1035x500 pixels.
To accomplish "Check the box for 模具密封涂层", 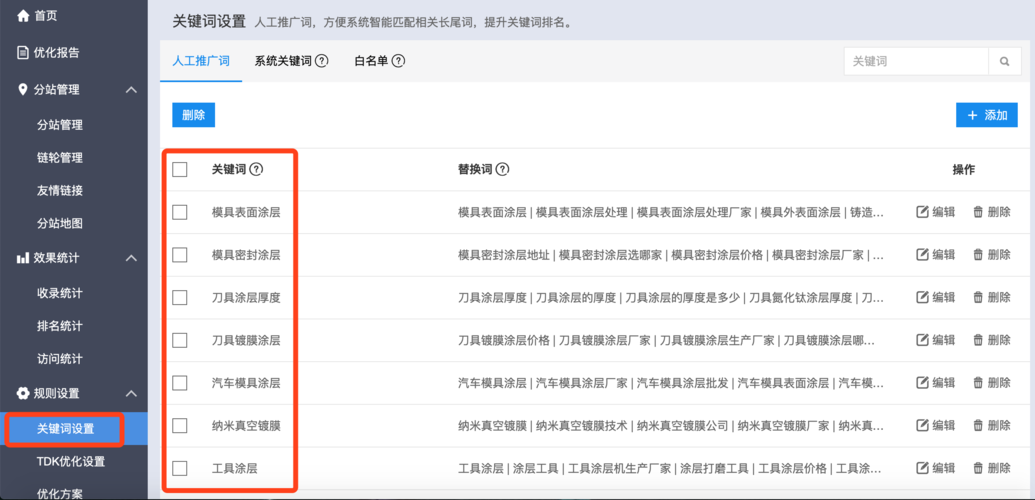I will tap(180, 254).
